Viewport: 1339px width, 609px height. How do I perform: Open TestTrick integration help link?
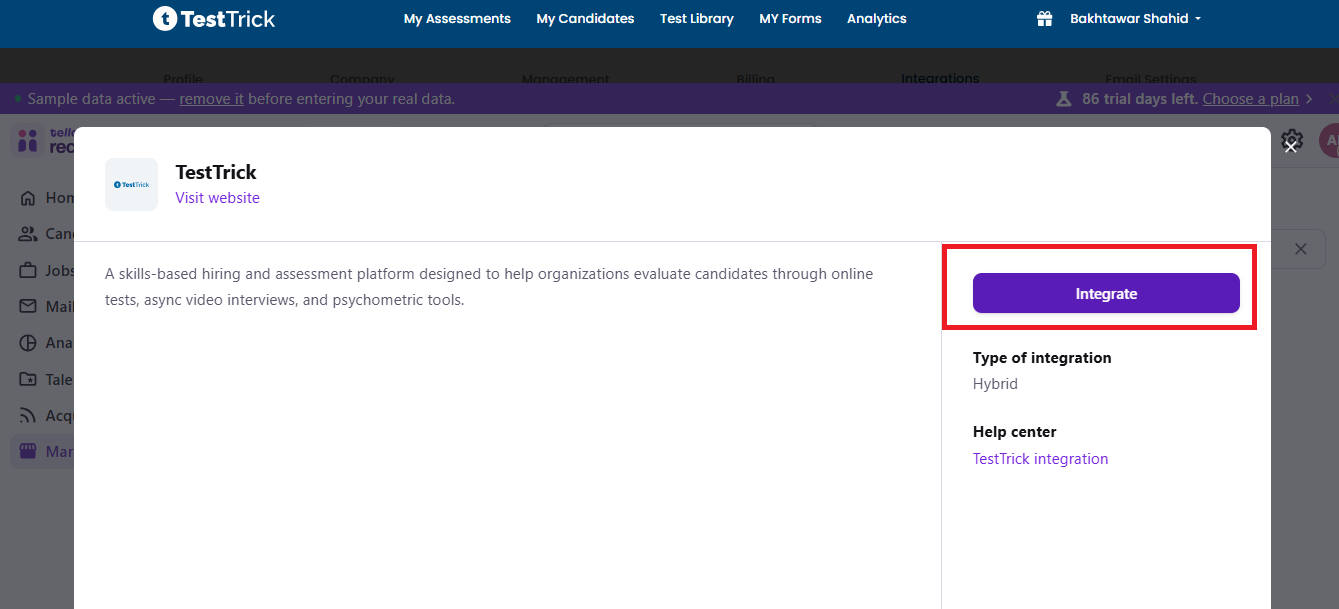[x=1040, y=459]
